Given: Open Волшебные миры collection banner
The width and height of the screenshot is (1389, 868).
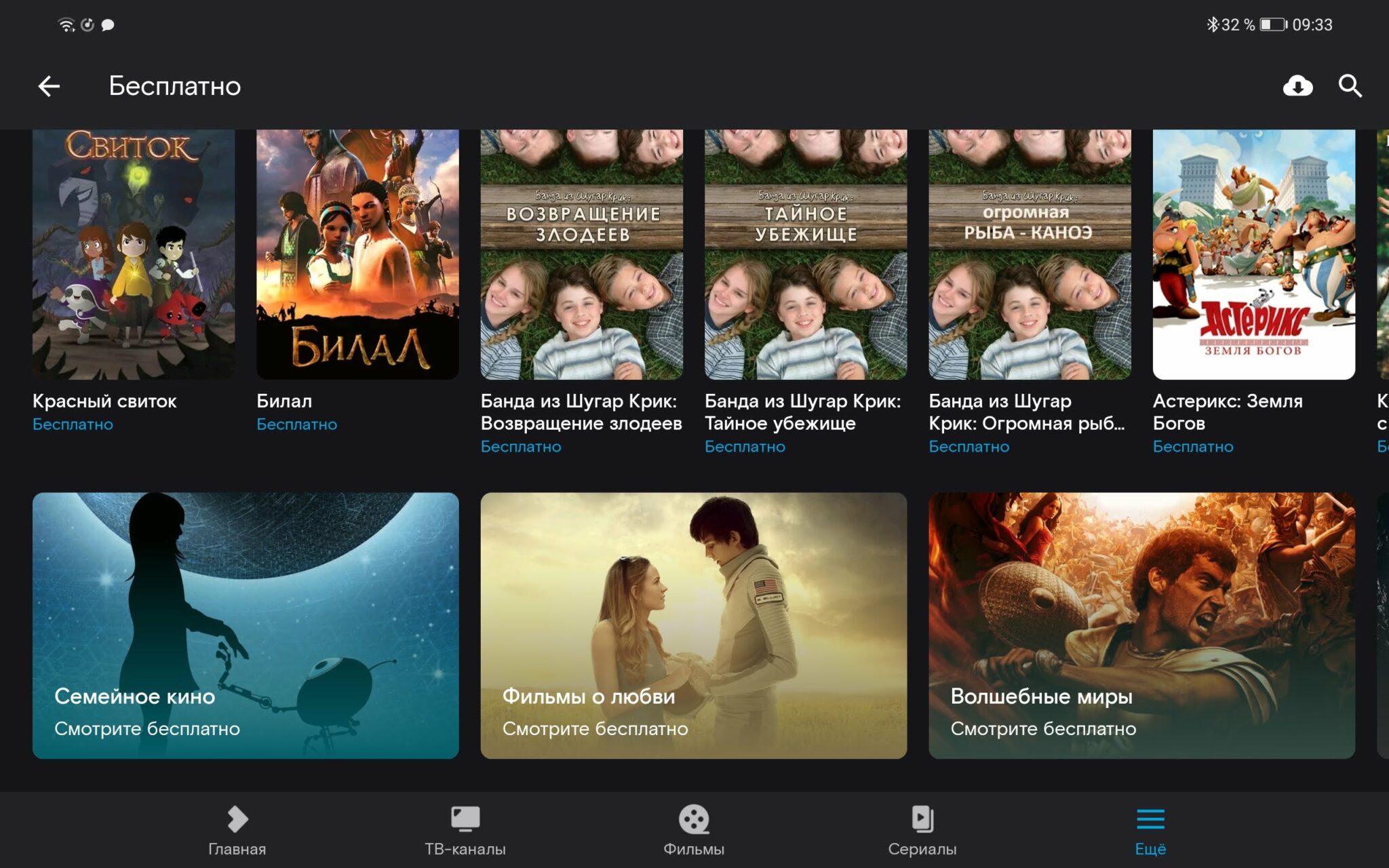Looking at the screenshot, I should tap(1141, 625).
